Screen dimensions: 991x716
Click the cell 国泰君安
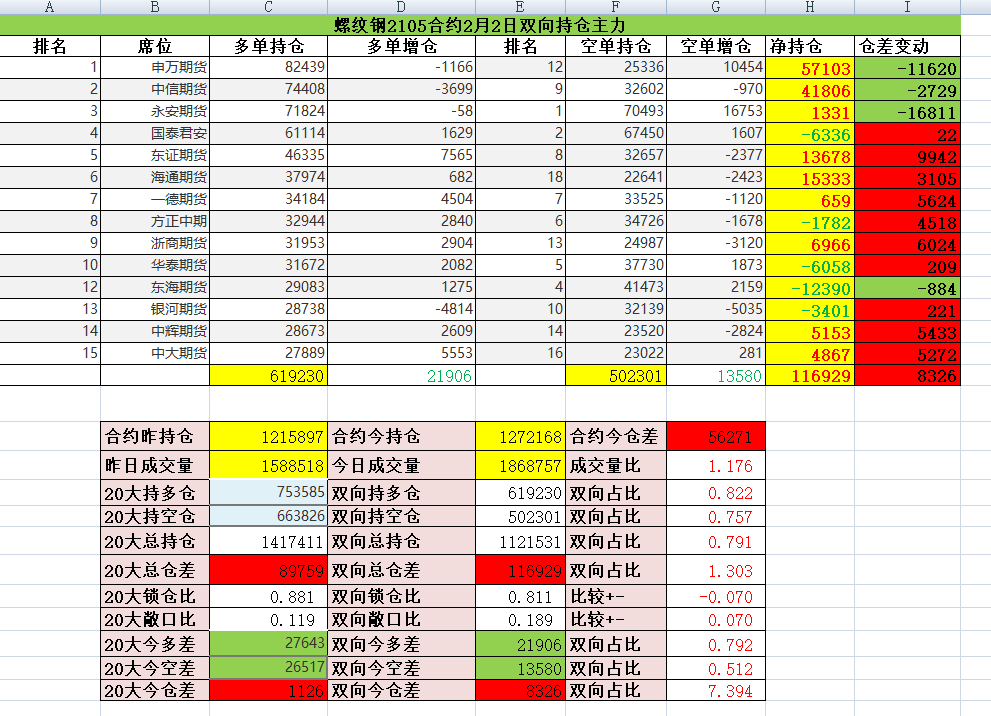[155, 133]
